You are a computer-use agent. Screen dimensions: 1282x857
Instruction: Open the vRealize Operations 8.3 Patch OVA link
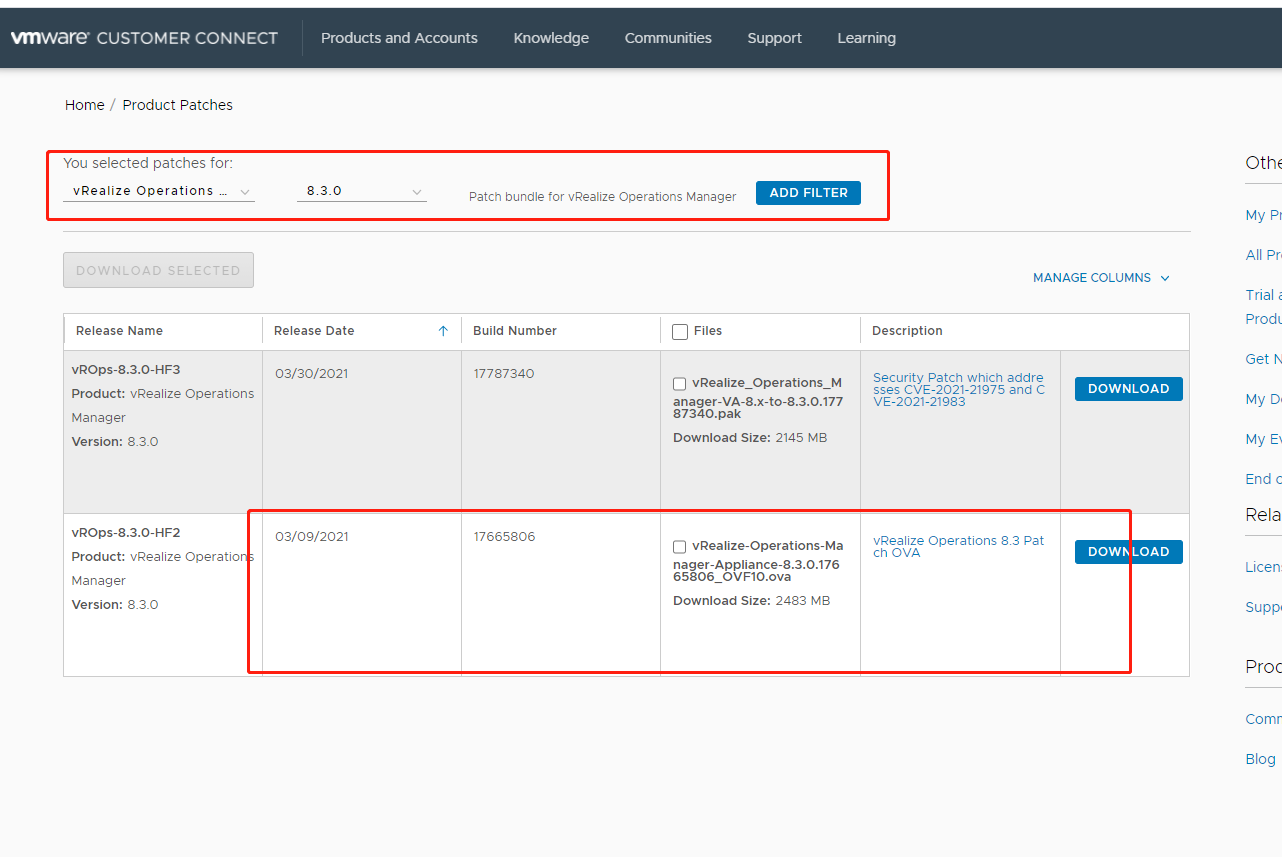click(959, 547)
